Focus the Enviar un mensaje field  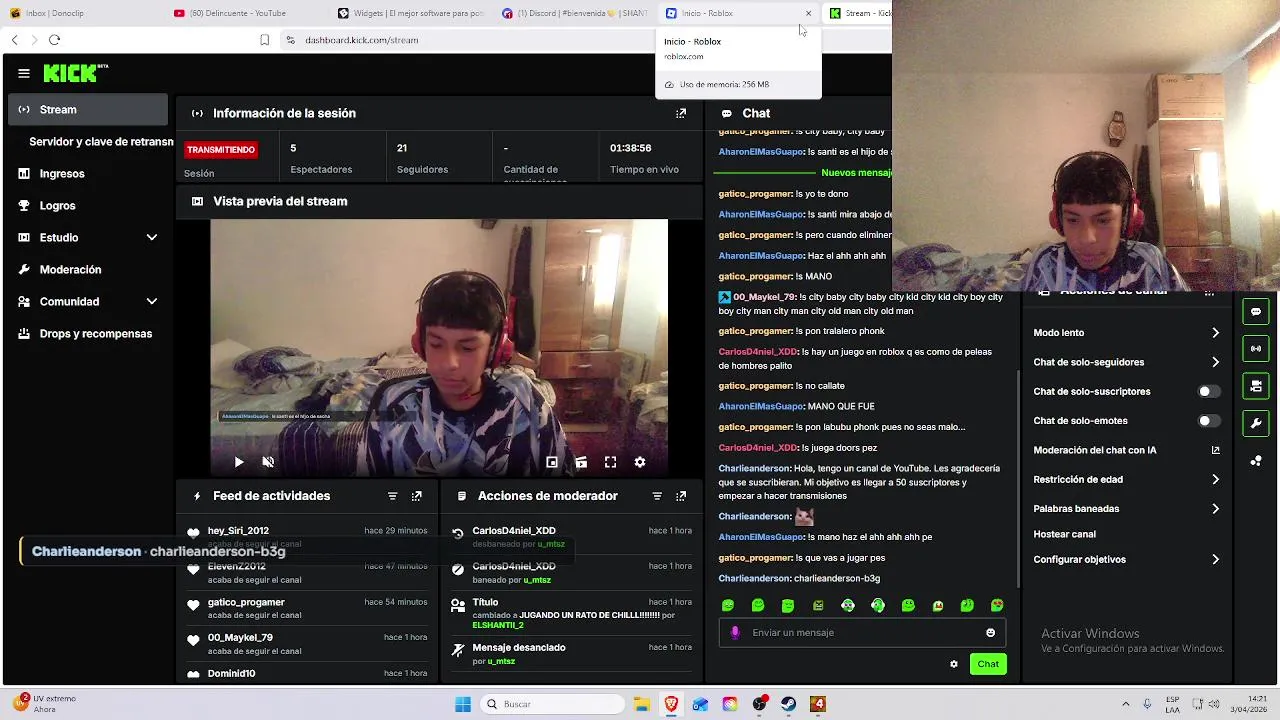click(862, 632)
